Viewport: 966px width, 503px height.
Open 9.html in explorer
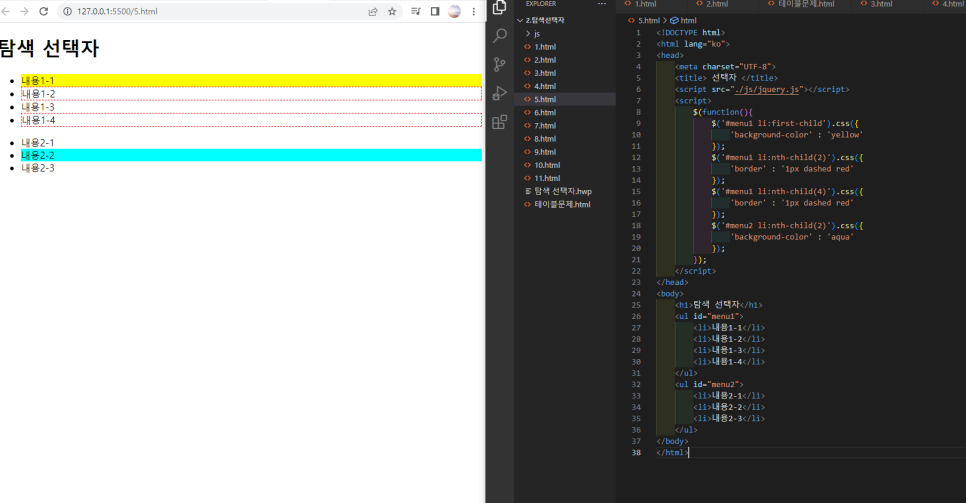tap(545, 152)
